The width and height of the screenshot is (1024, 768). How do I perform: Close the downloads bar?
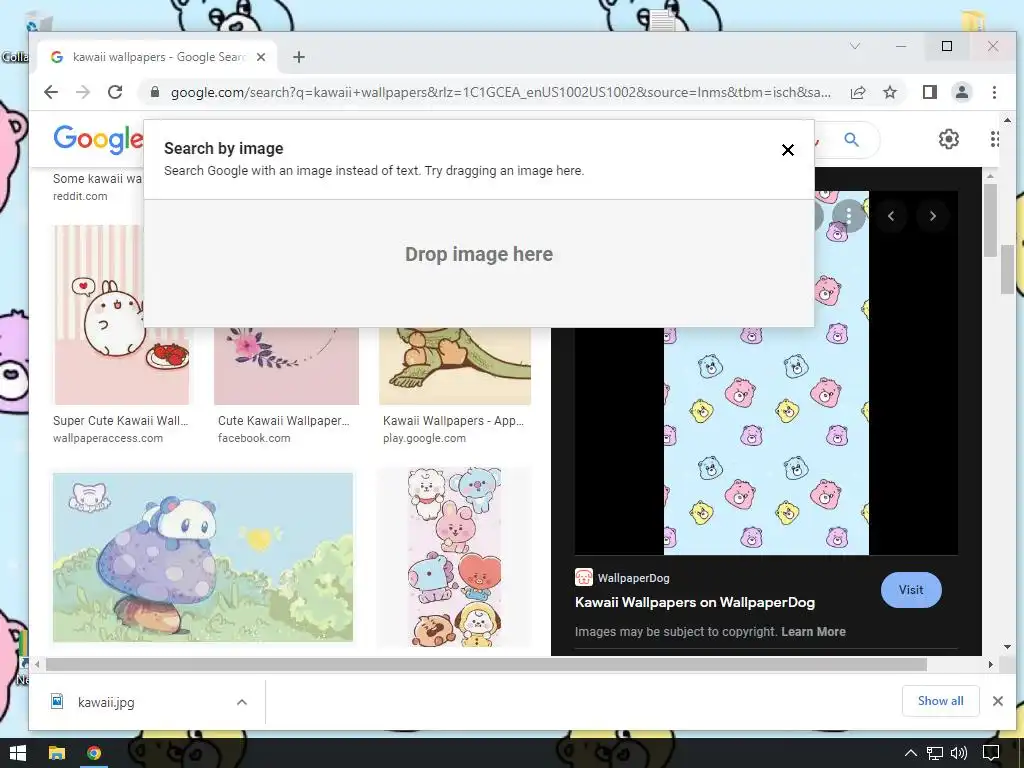(997, 701)
